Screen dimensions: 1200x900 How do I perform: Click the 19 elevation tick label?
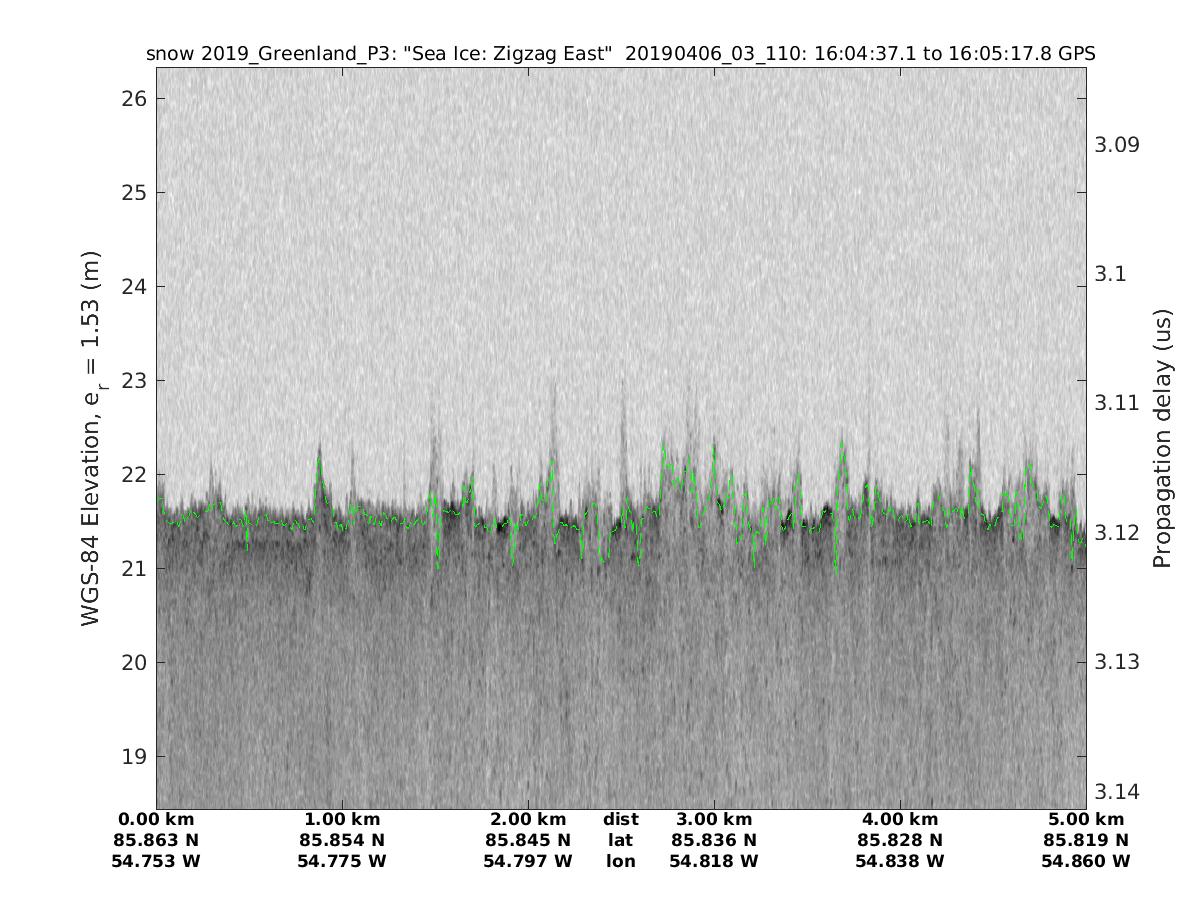coord(135,756)
